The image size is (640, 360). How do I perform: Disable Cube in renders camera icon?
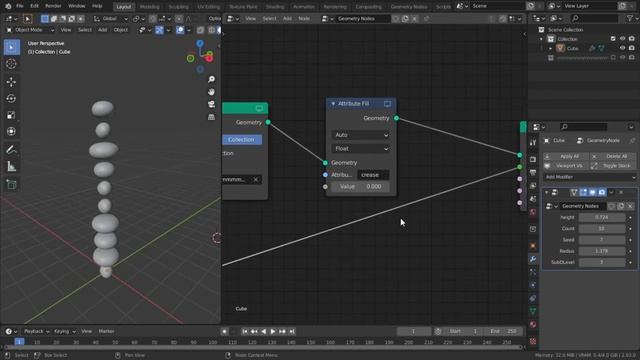click(x=632, y=48)
